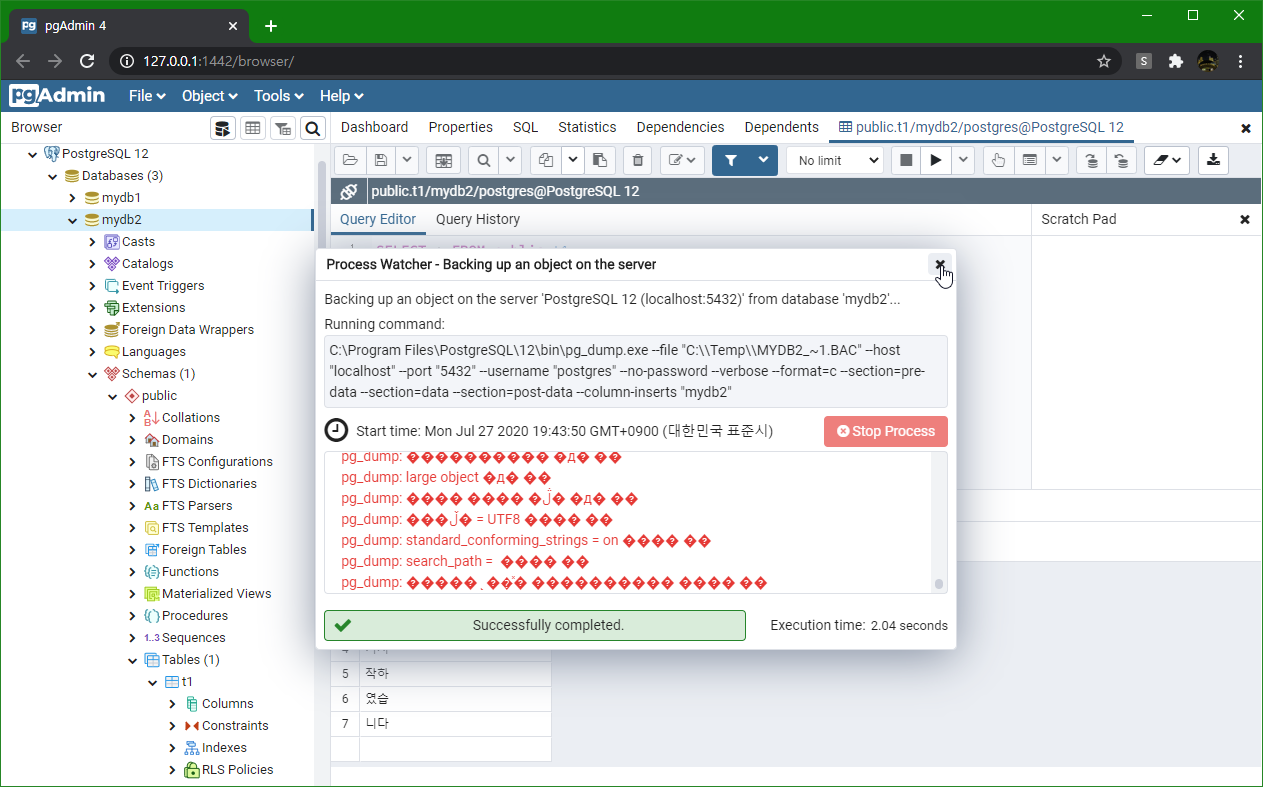Collapse the Tables (1) node
Image resolution: width=1263 pixels, height=787 pixels.
(x=132, y=660)
